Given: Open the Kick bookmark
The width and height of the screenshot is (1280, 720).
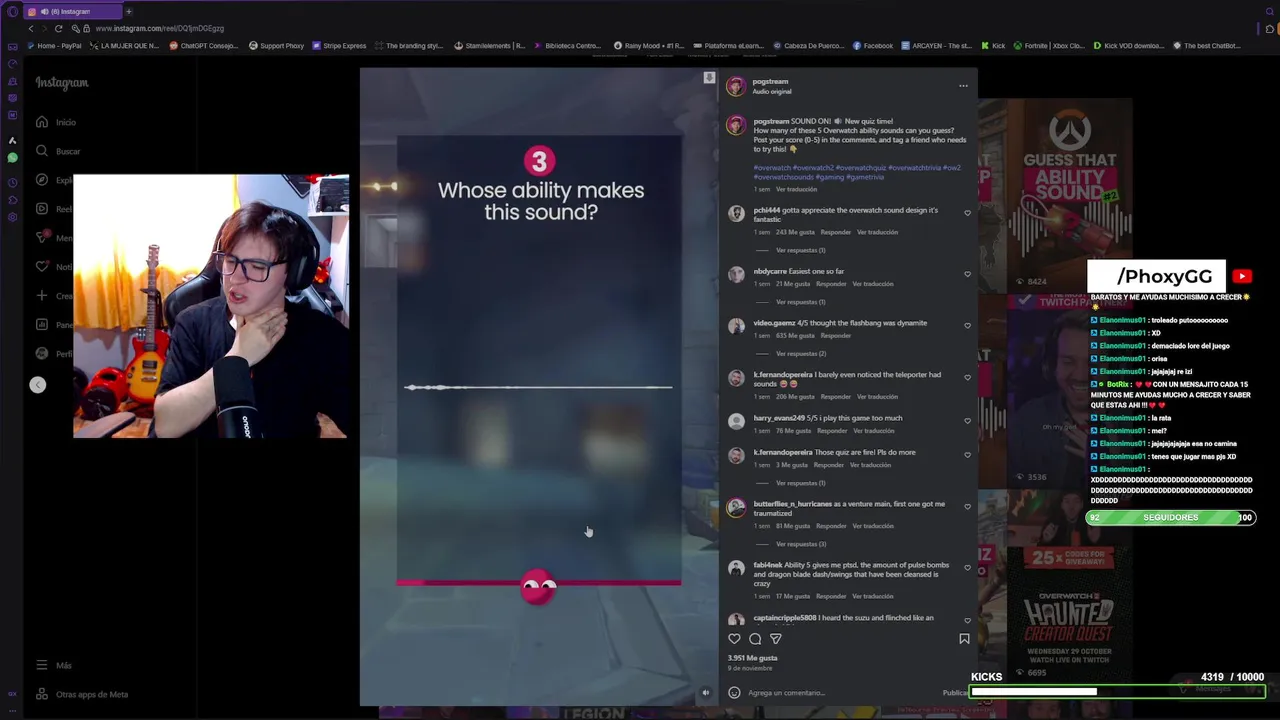Looking at the screenshot, I should [x=993, y=46].
